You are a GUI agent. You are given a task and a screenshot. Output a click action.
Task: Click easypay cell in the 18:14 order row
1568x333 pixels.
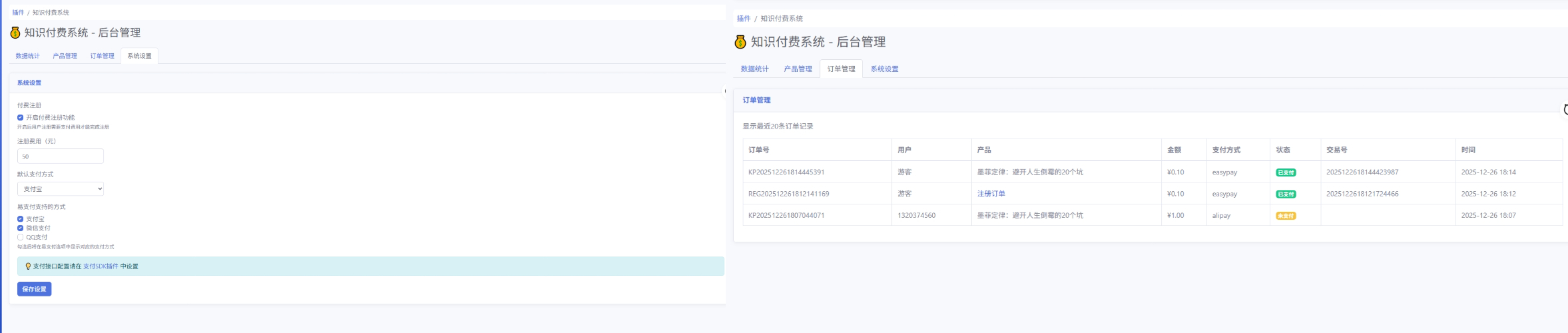coord(1225,172)
